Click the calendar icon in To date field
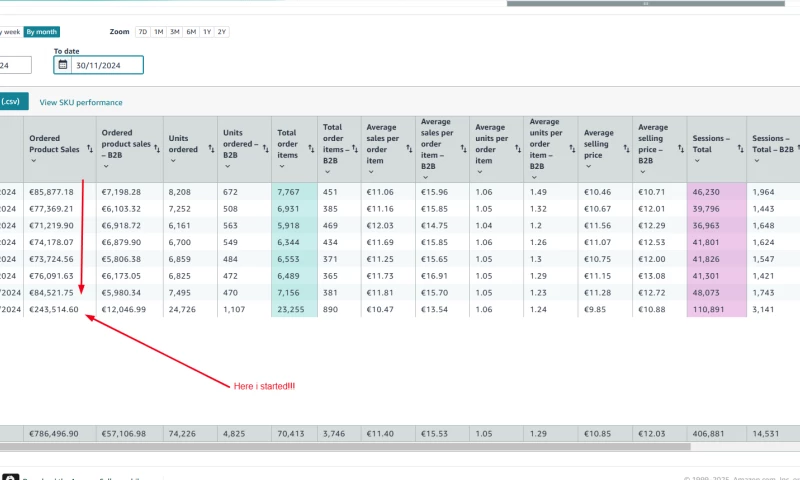This screenshot has height=480, width=800. point(63,65)
